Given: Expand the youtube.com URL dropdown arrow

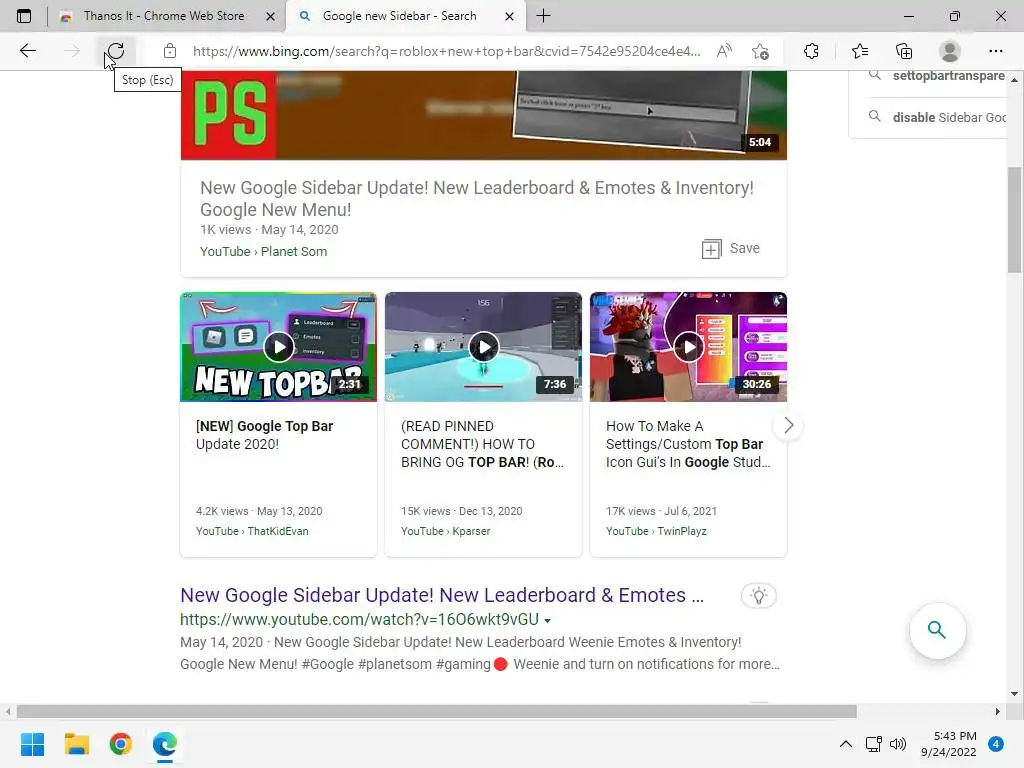Looking at the screenshot, I should pos(547,620).
